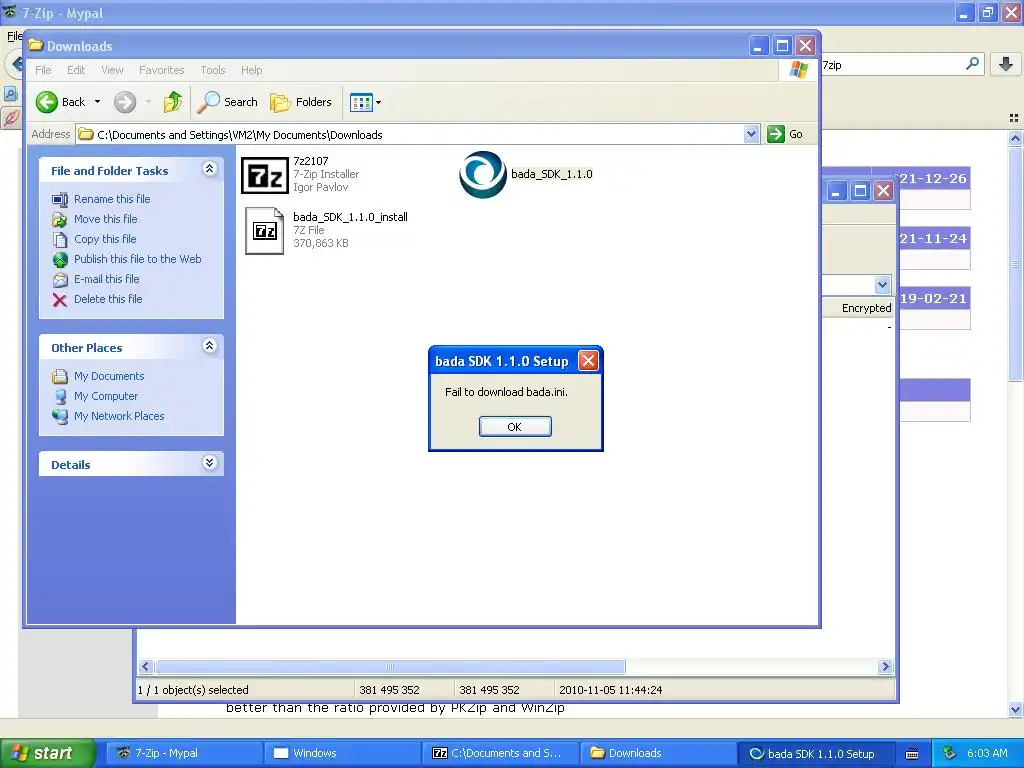This screenshot has width=1024, height=768.
Task: Click Copy this file
Action: point(104,239)
